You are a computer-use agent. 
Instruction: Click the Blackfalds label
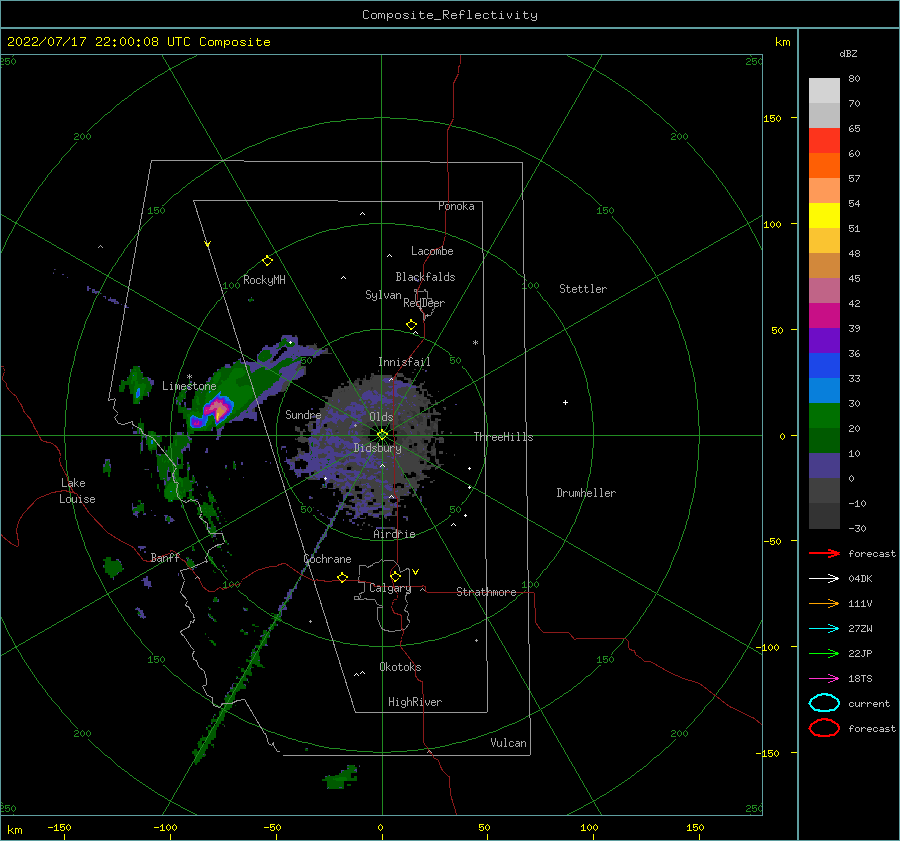point(425,277)
